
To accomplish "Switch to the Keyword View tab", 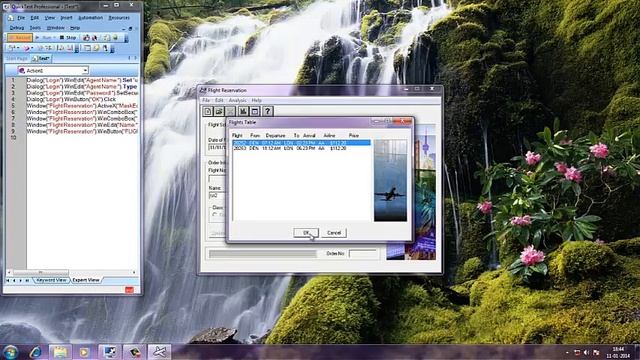I will (x=51, y=280).
